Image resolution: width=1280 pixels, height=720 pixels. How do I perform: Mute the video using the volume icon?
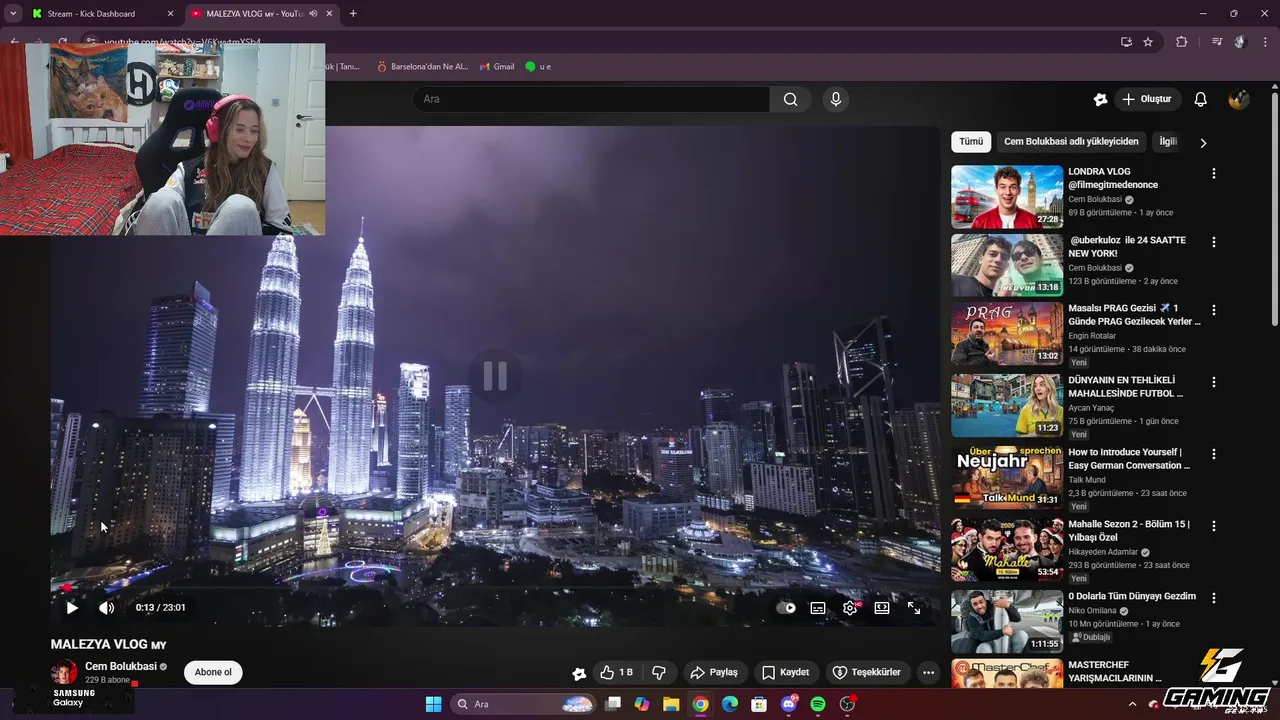tap(107, 607)
